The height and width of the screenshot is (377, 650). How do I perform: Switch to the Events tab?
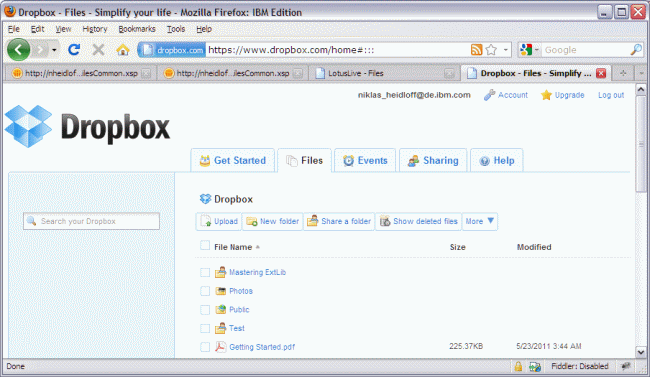[365, 161]
